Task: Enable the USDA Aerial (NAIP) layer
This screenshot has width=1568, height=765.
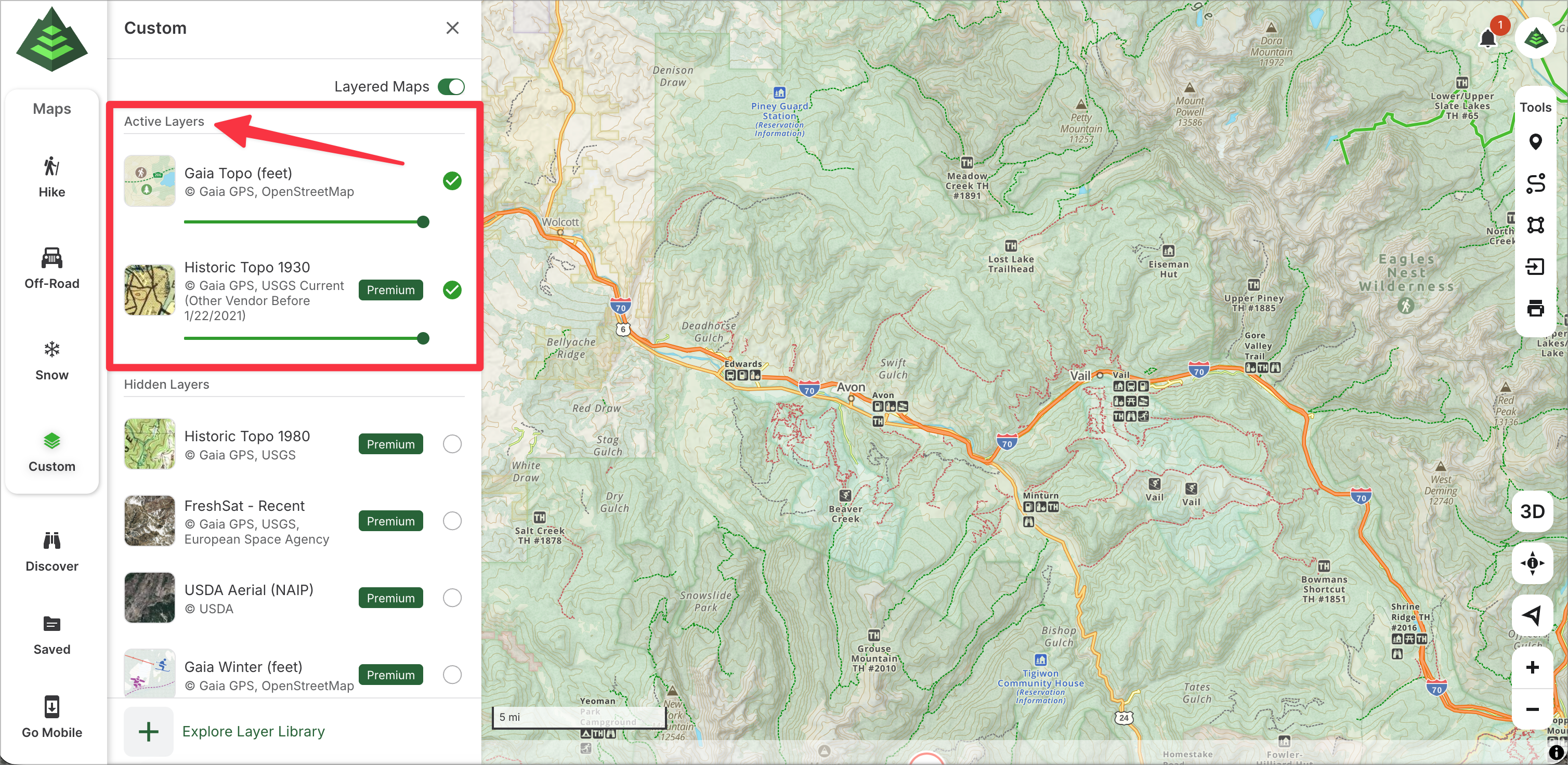Action: coord(452,598)
